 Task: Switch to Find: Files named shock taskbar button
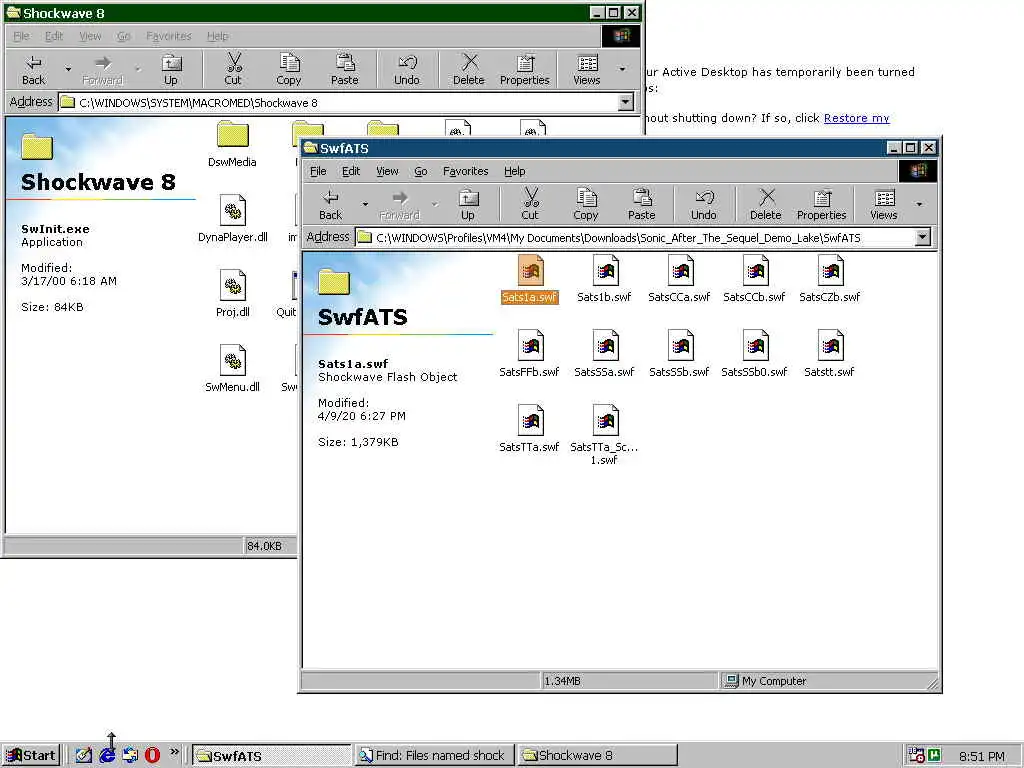coord(434,756)
